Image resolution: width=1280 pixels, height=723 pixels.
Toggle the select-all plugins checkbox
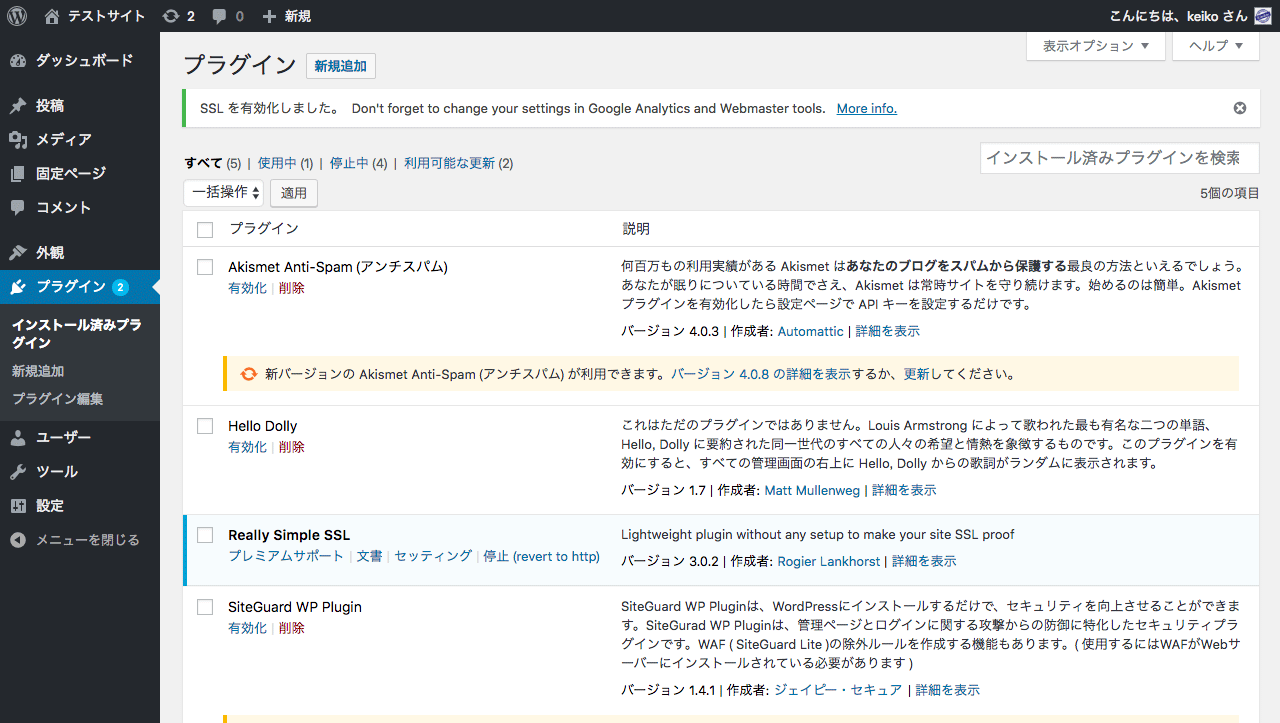point(205,229)
